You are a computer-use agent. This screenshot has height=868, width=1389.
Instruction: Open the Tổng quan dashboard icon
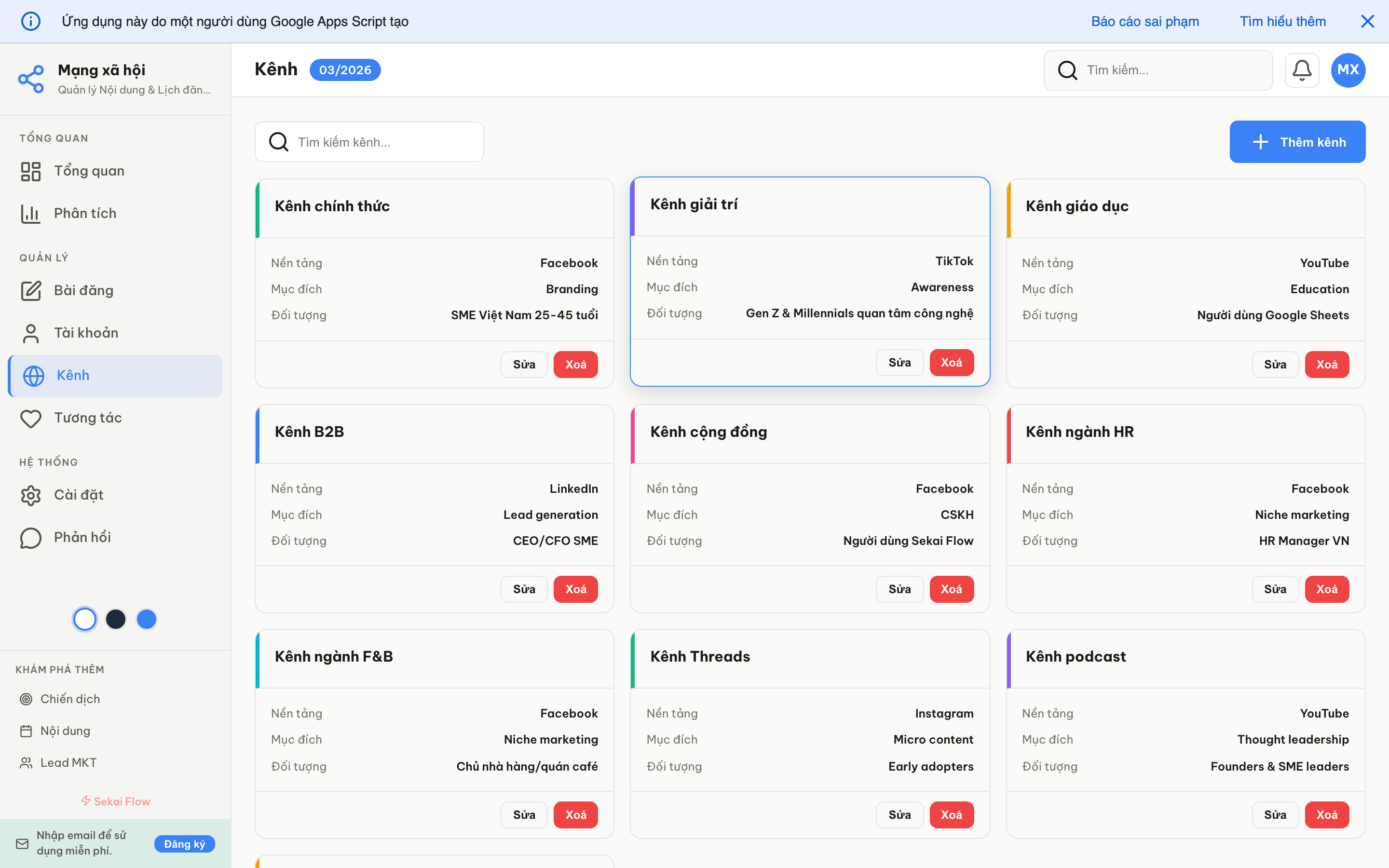30,171
